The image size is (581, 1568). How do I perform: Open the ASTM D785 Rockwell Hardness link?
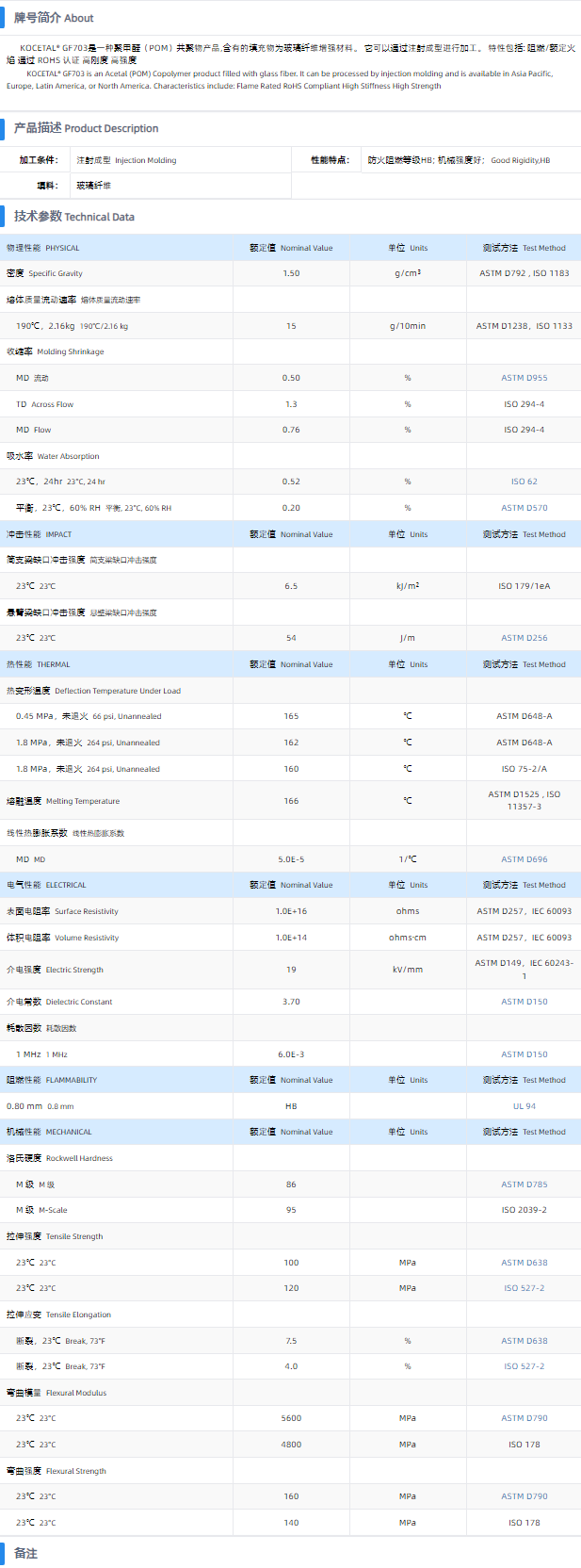pyautogui.click(x=524, y=1184)
